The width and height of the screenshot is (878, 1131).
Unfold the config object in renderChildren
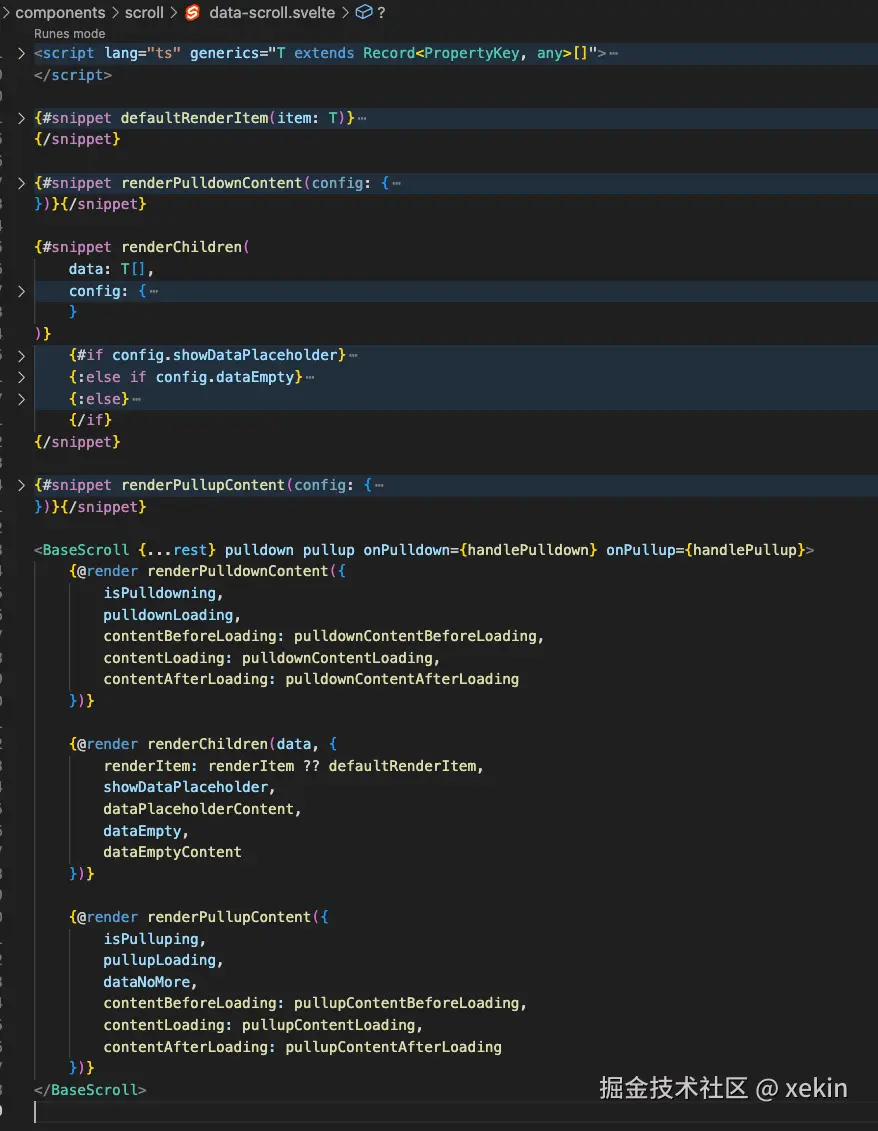click(x=21, y=291)
